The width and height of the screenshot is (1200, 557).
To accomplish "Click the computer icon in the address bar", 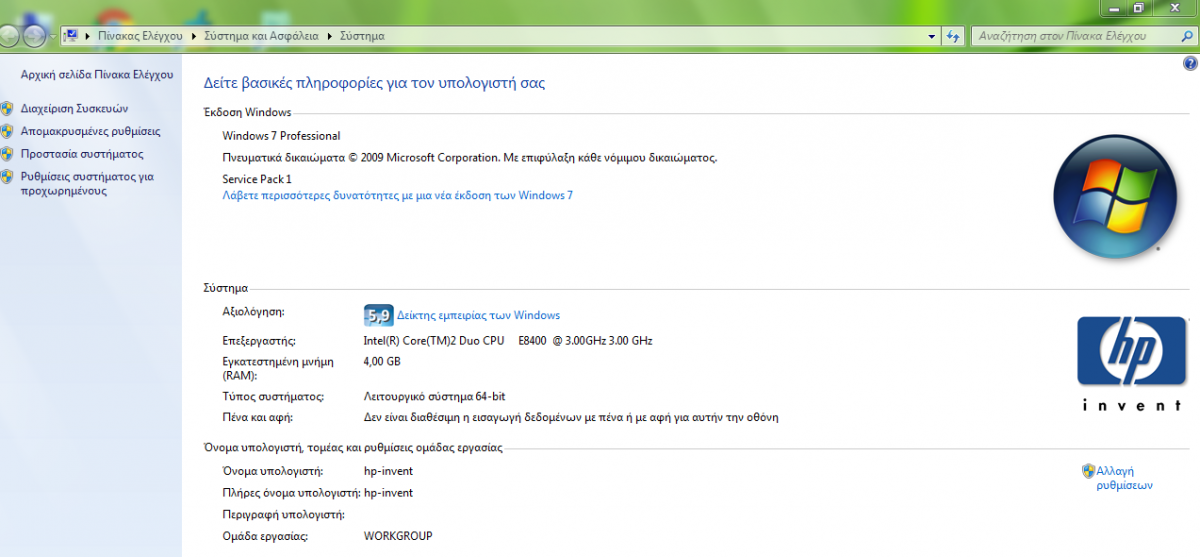I will pos(72,35).
